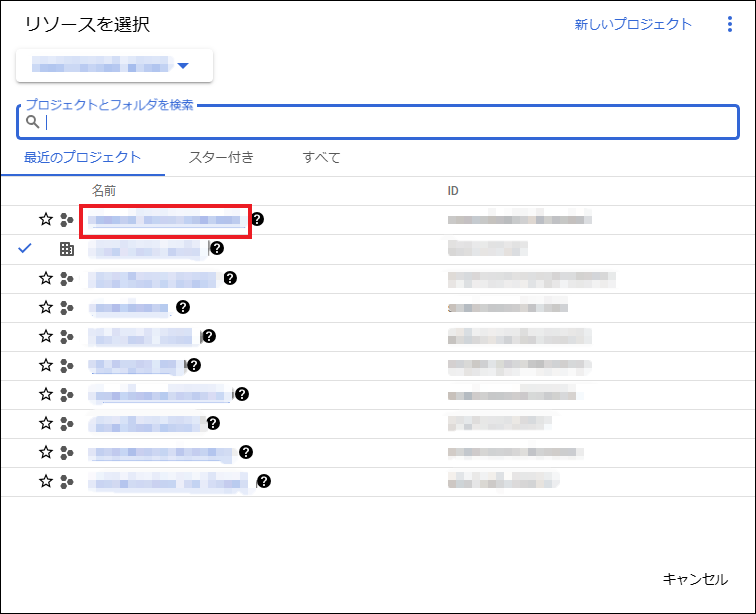Click the 新しいプロジェクト link
This screenshot has height=614, width=756.
click(x=632, y=25)
